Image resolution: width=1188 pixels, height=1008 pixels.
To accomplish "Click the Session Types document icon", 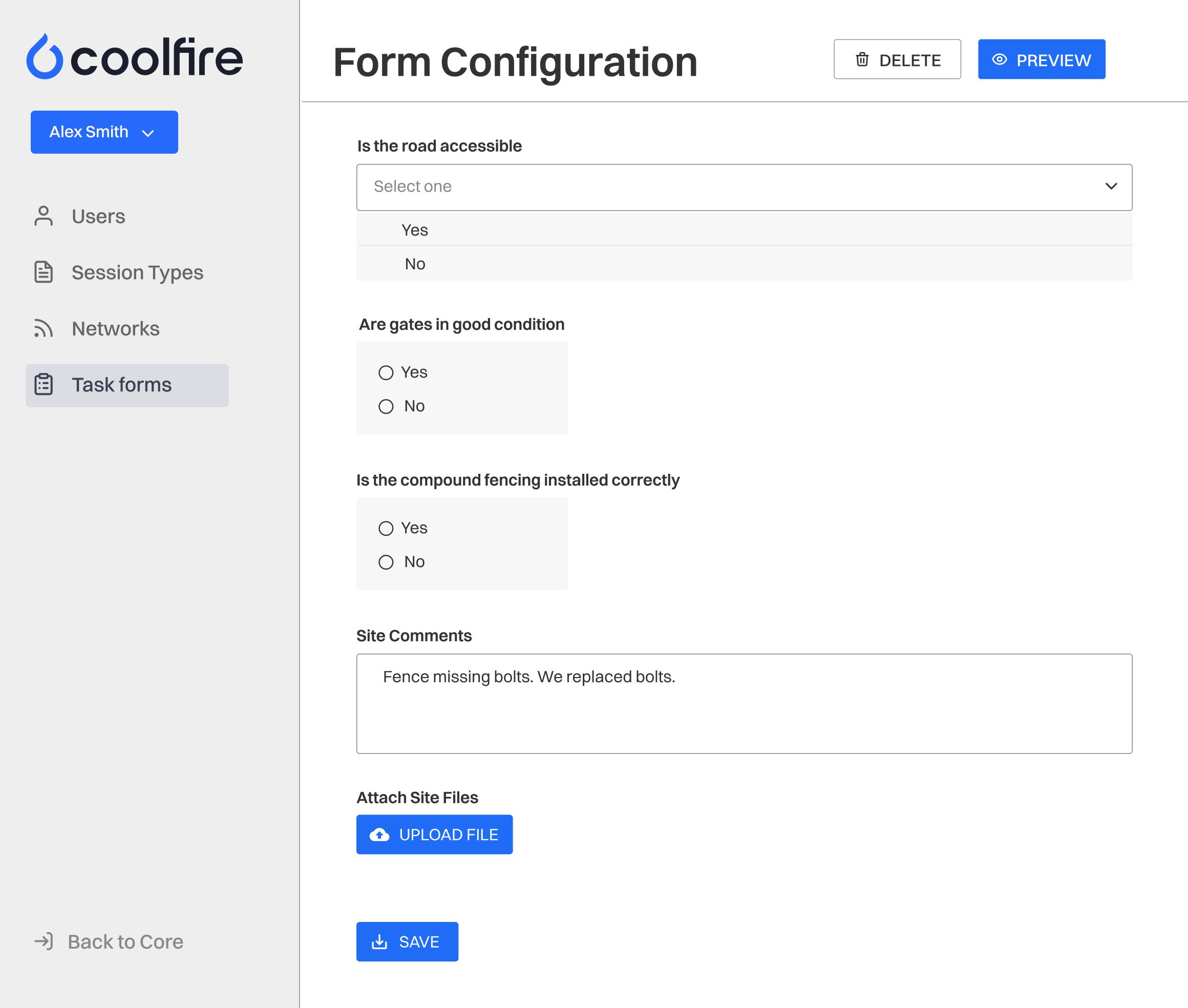I will pyautogui.click(x=44, y=272).
